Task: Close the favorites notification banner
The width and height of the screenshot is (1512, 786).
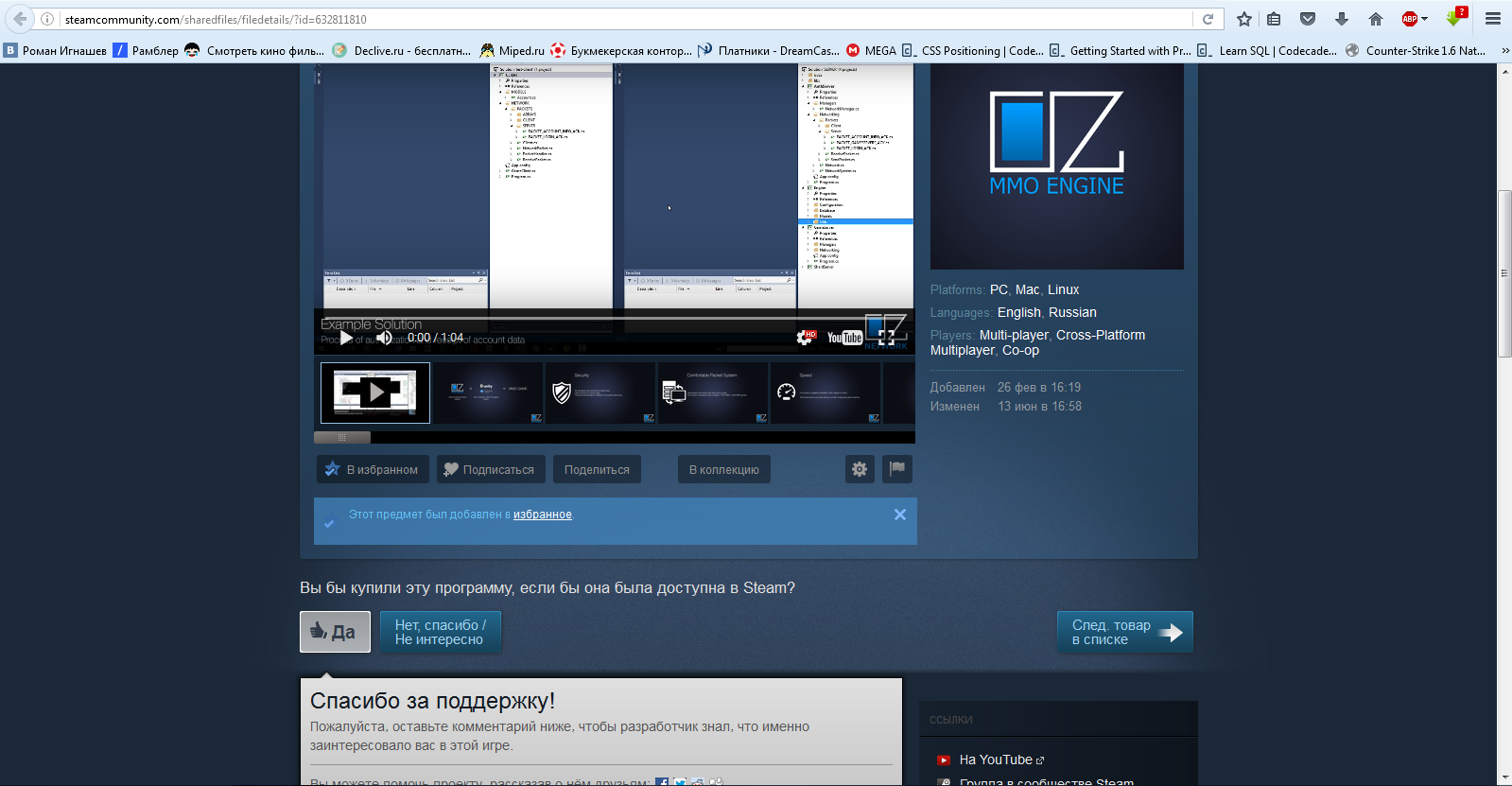Action: click(900, 515)
